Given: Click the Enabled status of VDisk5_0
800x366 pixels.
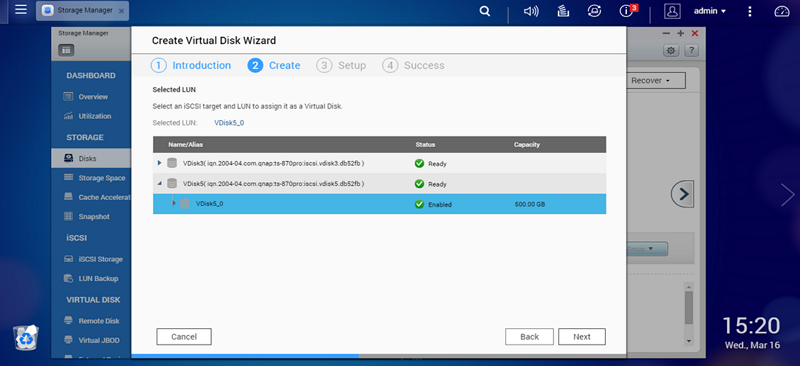Looking at the screenshot, I should coord(433,205).
